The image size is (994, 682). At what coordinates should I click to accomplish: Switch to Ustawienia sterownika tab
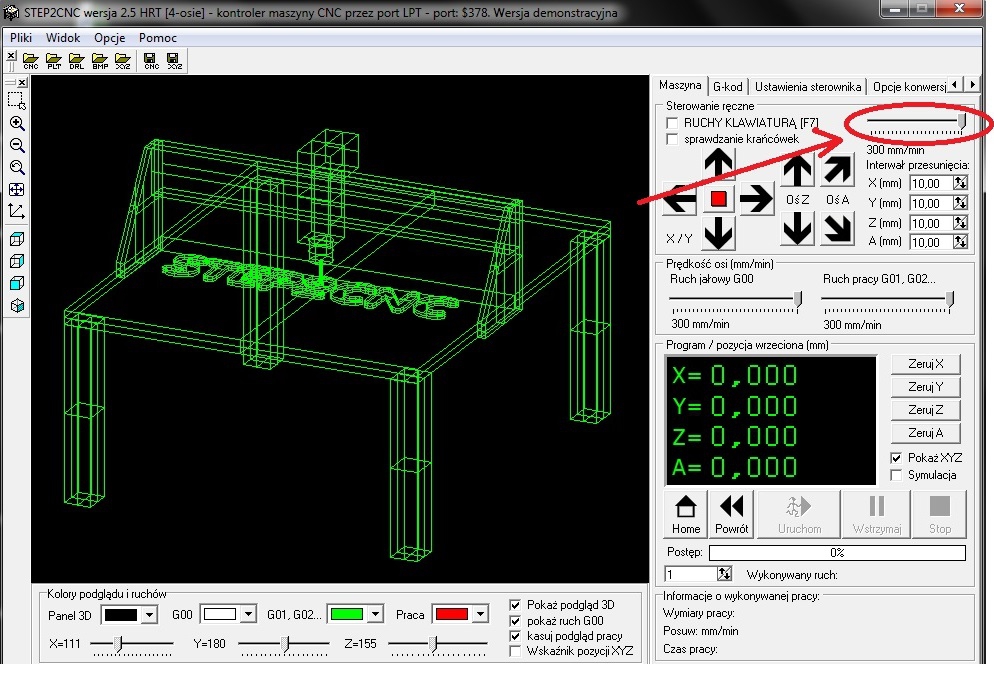(x=808, y=87)
